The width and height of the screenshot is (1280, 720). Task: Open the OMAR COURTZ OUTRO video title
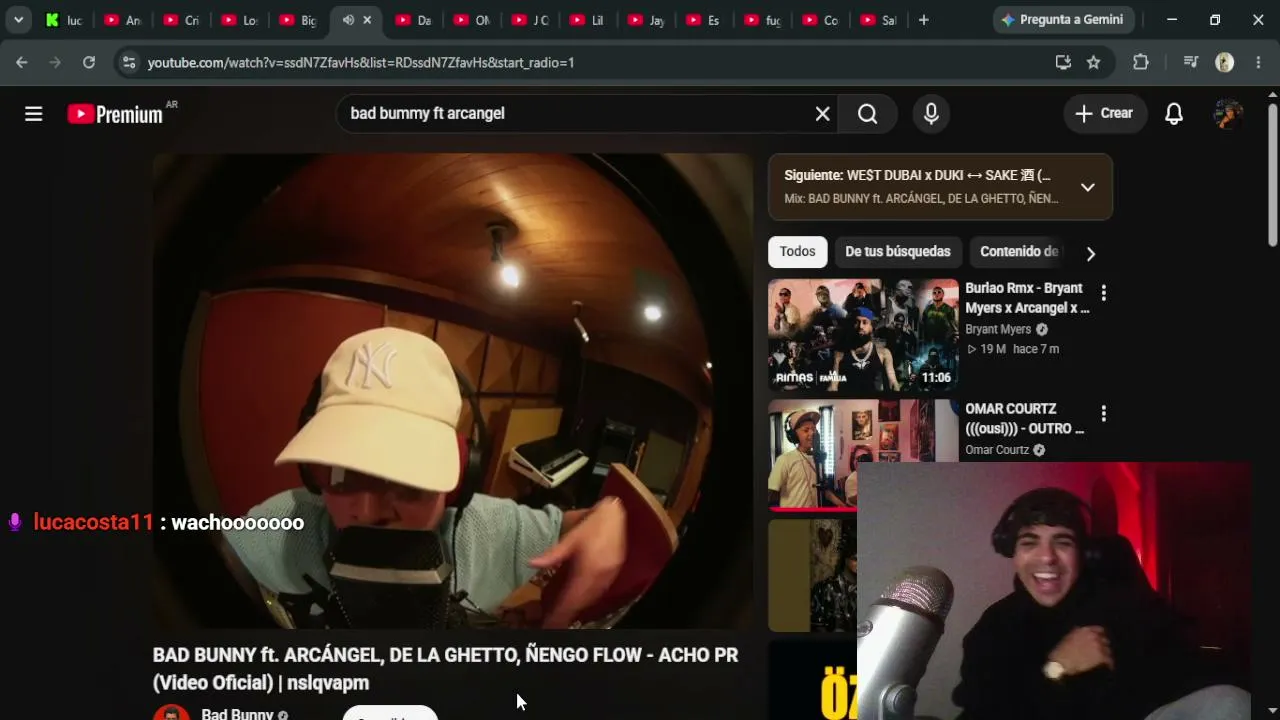1025,418
